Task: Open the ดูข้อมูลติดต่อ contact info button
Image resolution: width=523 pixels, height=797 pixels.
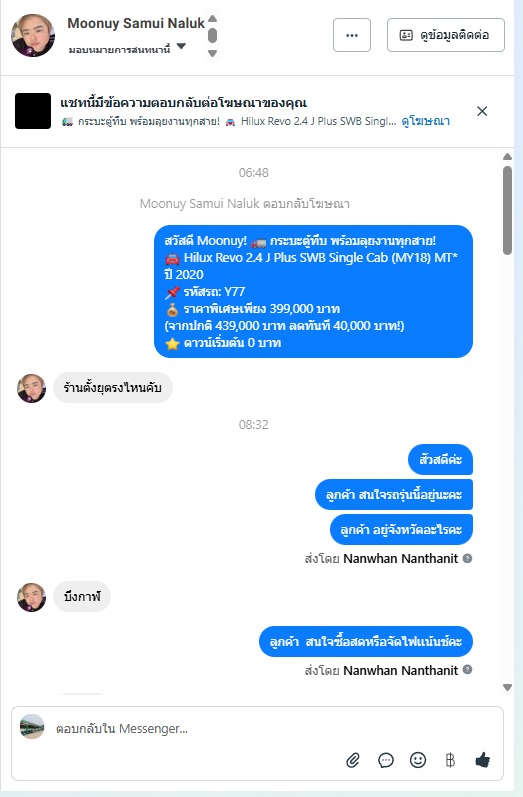Action: (x=446, y=35)
